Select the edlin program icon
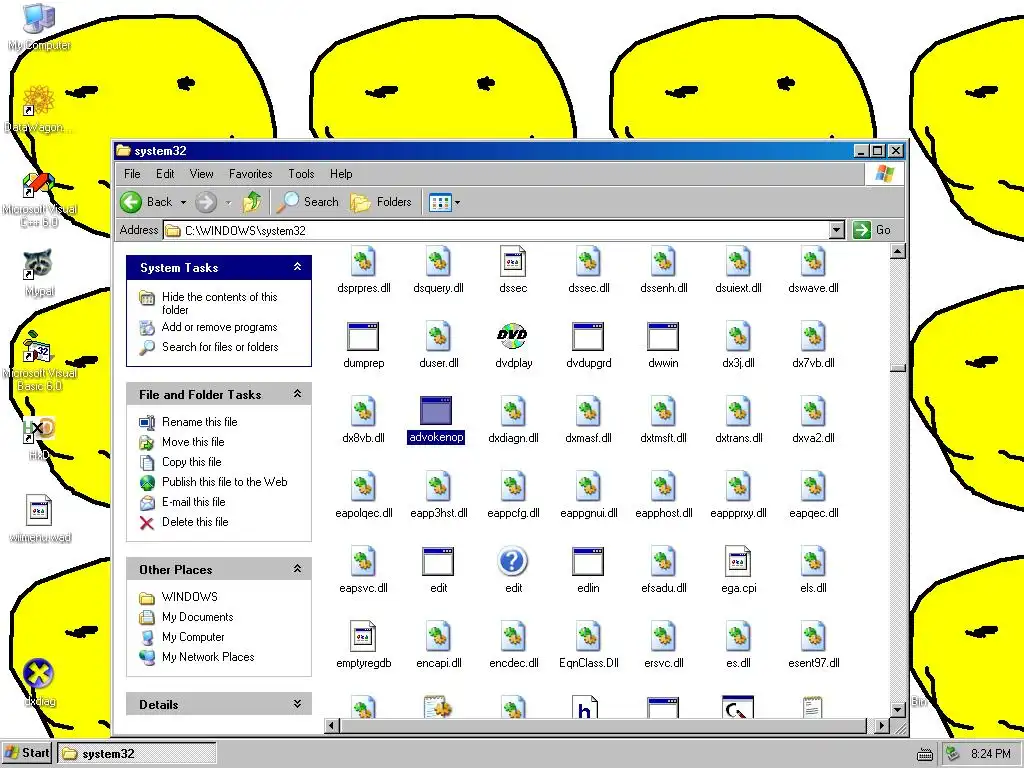This screenshot has width=1024, height=768. 588,562
